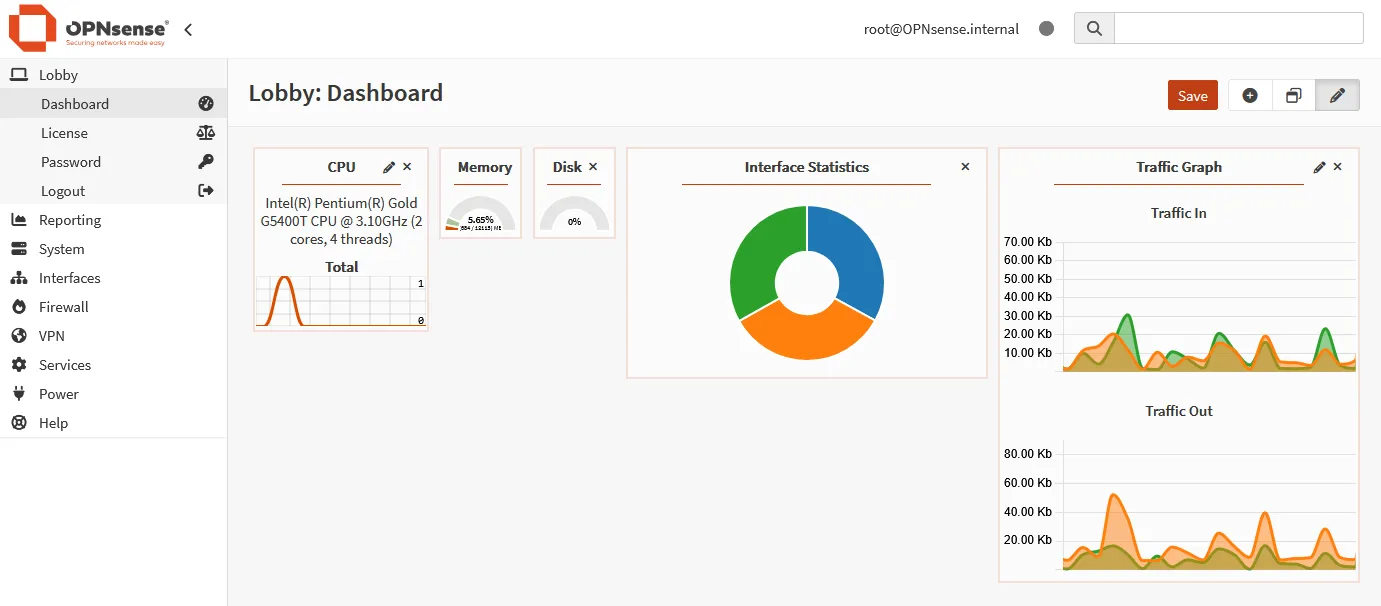Click the Reporting chart icon

pos(21,219)
